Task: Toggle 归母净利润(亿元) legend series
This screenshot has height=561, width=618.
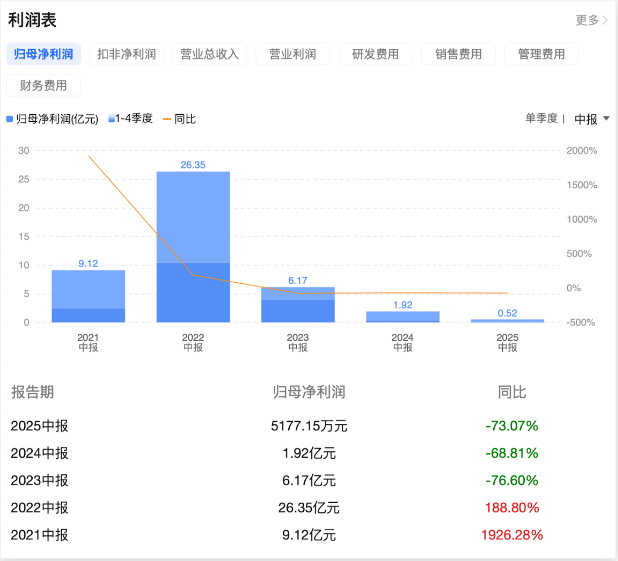Action: tap(53, 119)
